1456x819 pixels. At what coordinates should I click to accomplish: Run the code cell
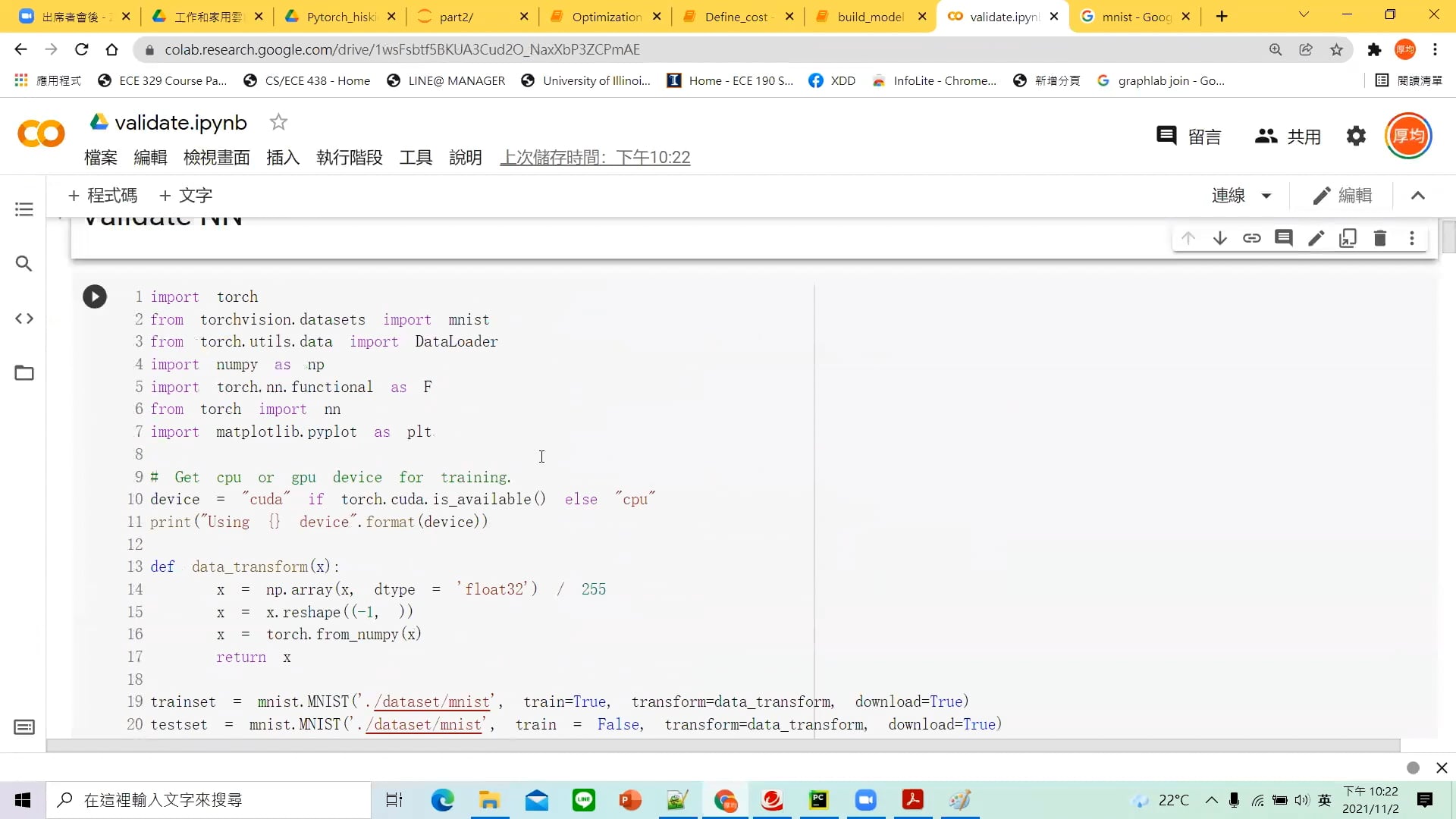point(95,297)
